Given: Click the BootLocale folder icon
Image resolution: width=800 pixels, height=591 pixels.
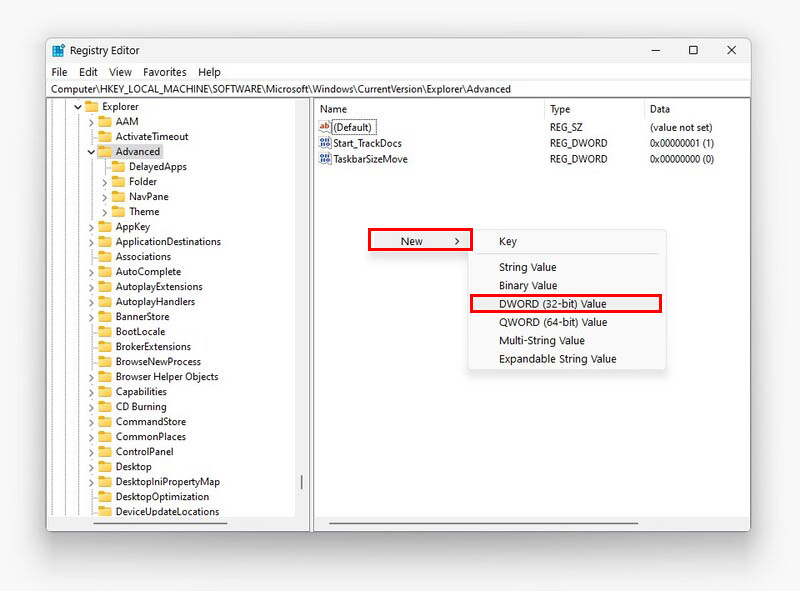Looking at the screenshot, I should [x=105, y=332].
